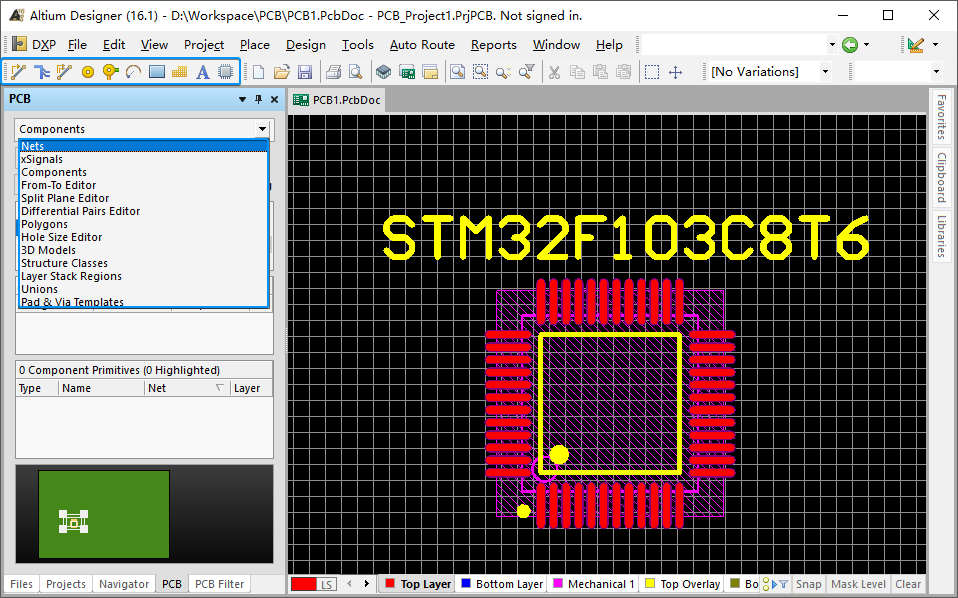Click the Top Overlay yellow color swatch

(650, 583)
